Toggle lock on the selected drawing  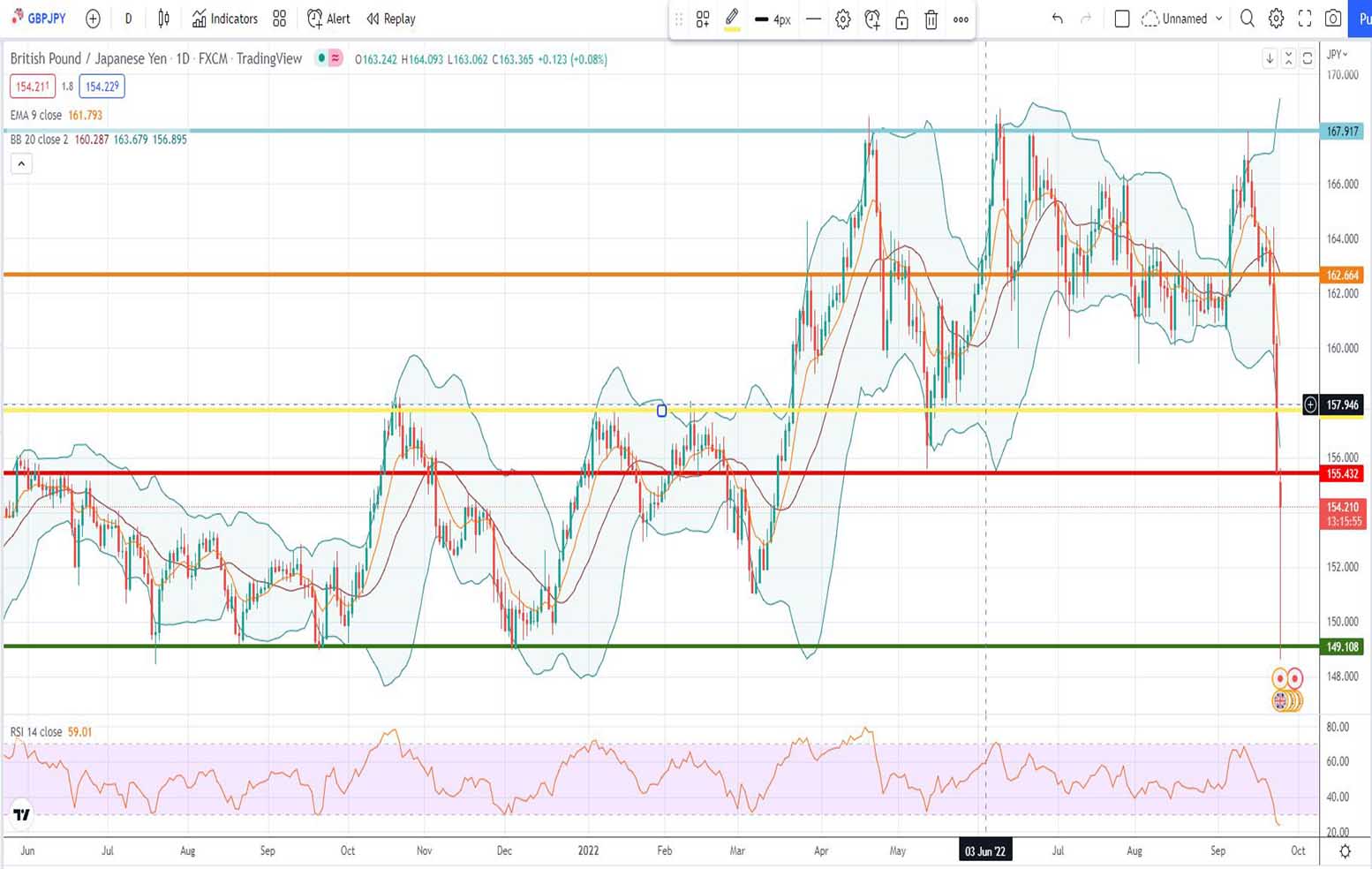pyautogui.click(x=901, y=19)
